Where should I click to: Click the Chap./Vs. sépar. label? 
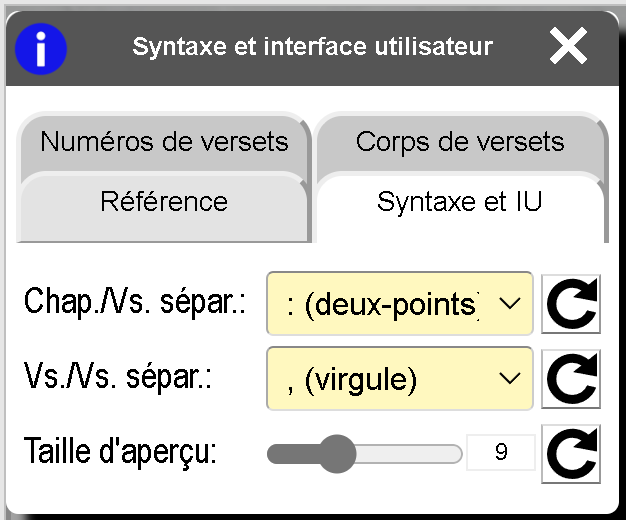(135, 304)
